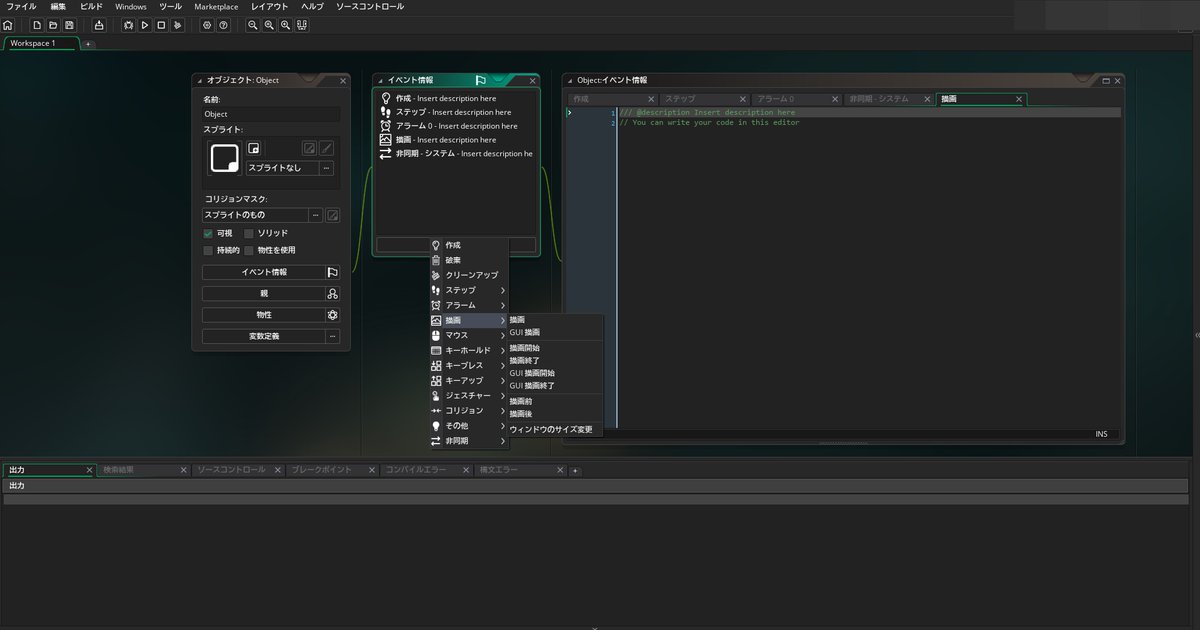Expand the キーホールド submenu
Screen dimensions: 1200x630
[x=470, y=350]
